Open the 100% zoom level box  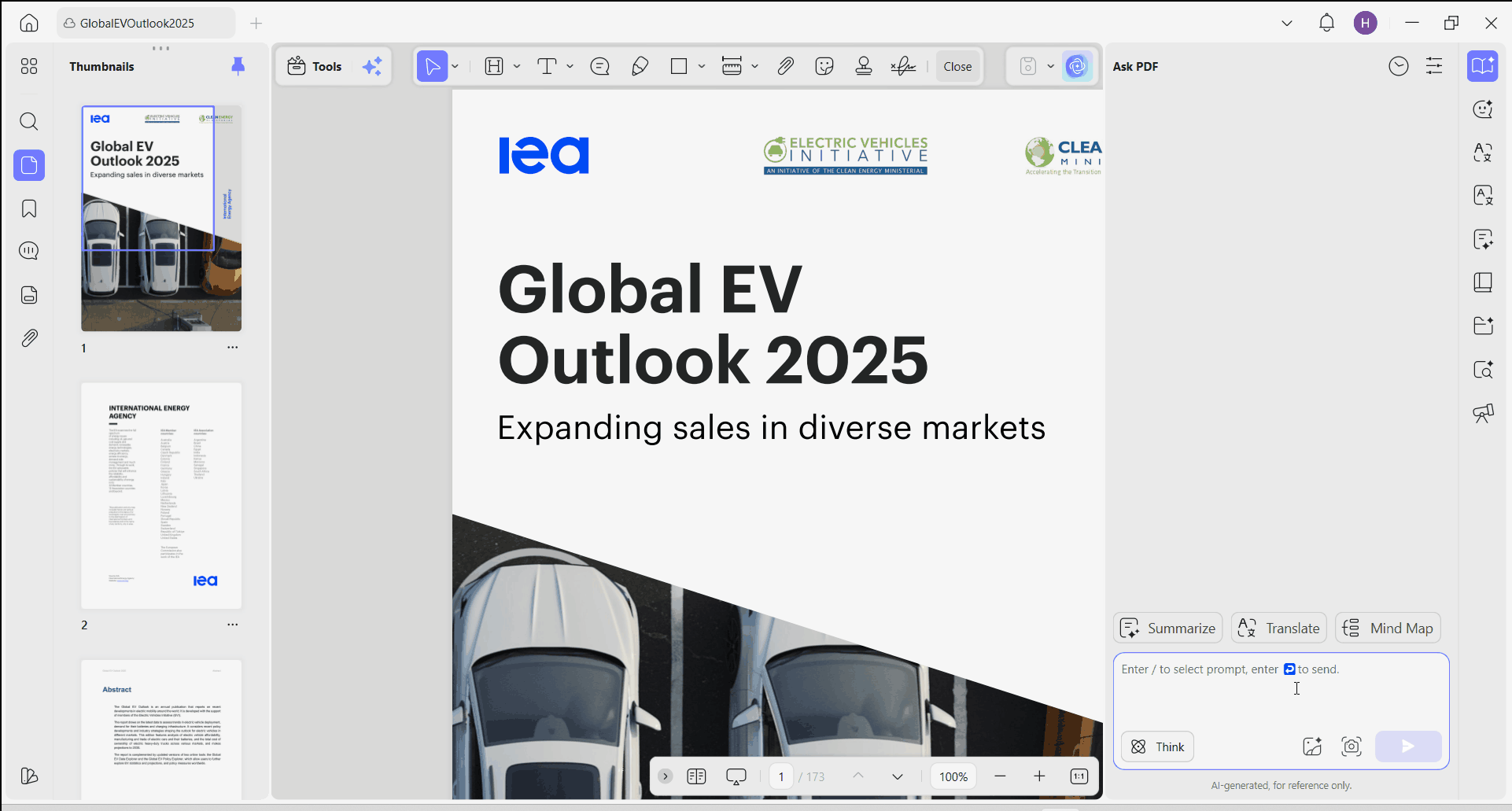click(953, 776)
